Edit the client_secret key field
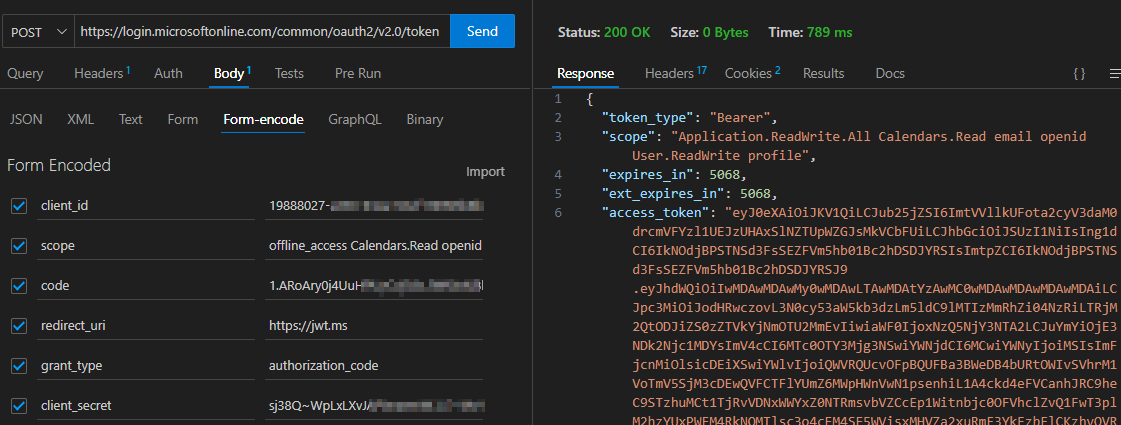The width and height of the screenshot is (1121, 425). (145, 406)
